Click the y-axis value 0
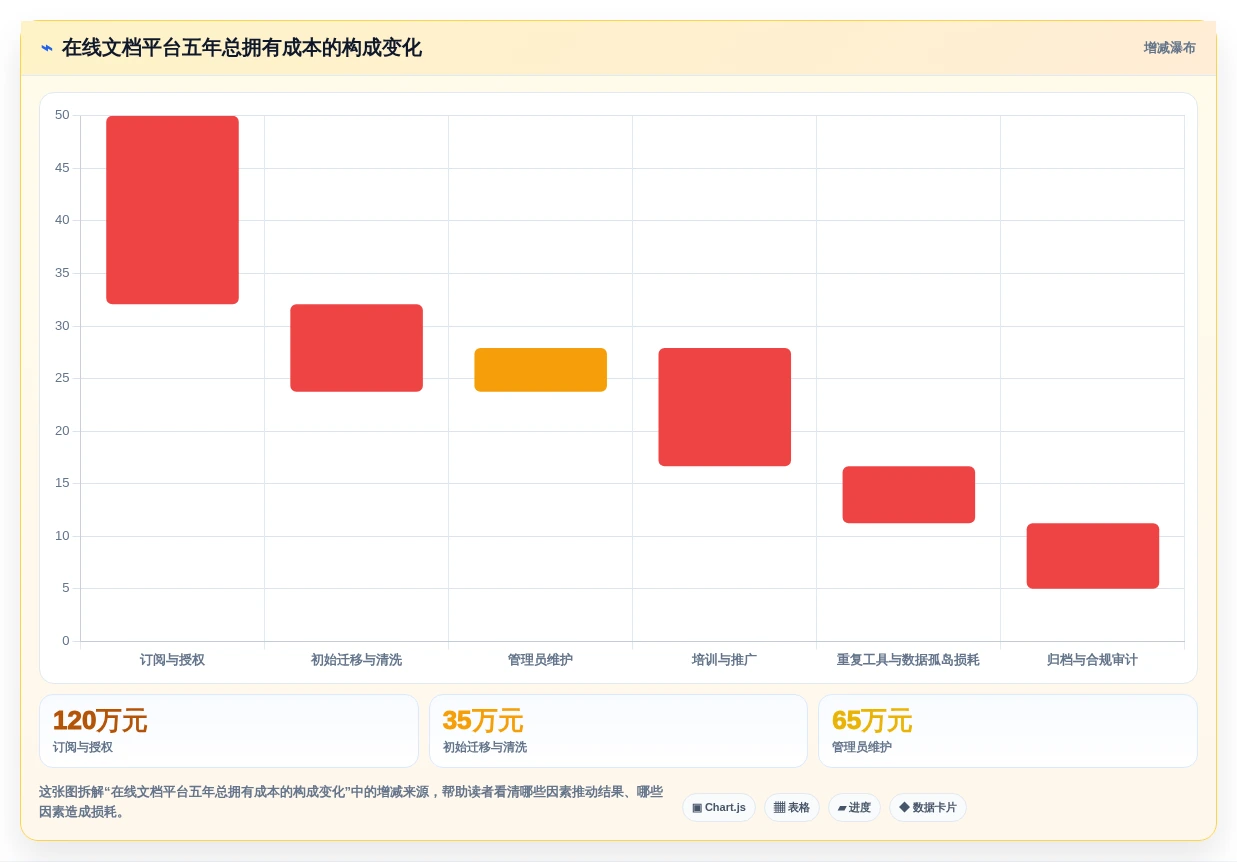Viewport: 1237px width, 862px height. point(66,641)
